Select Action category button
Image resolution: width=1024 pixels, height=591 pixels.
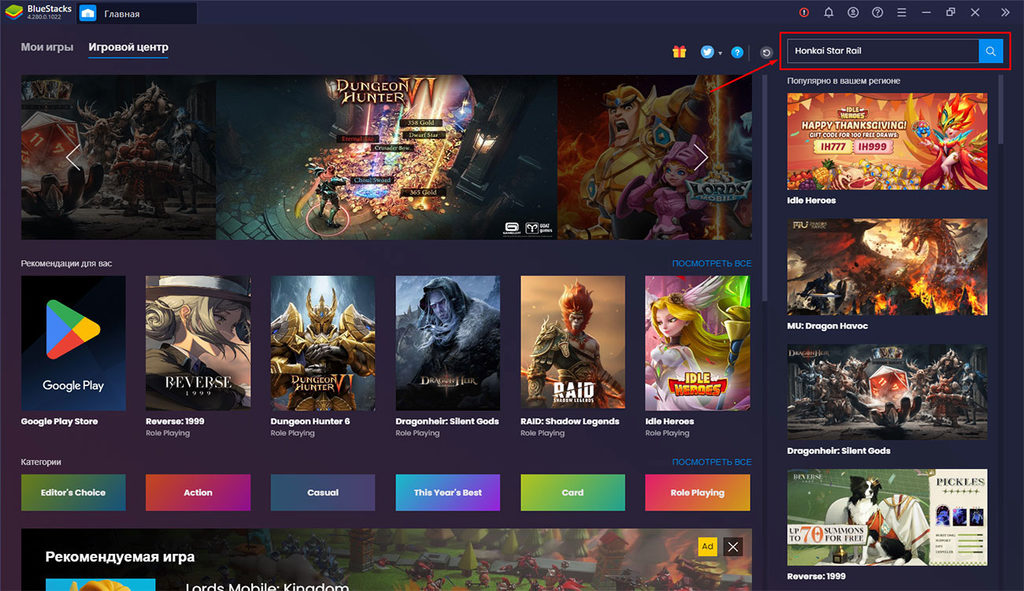pos(198,492)
